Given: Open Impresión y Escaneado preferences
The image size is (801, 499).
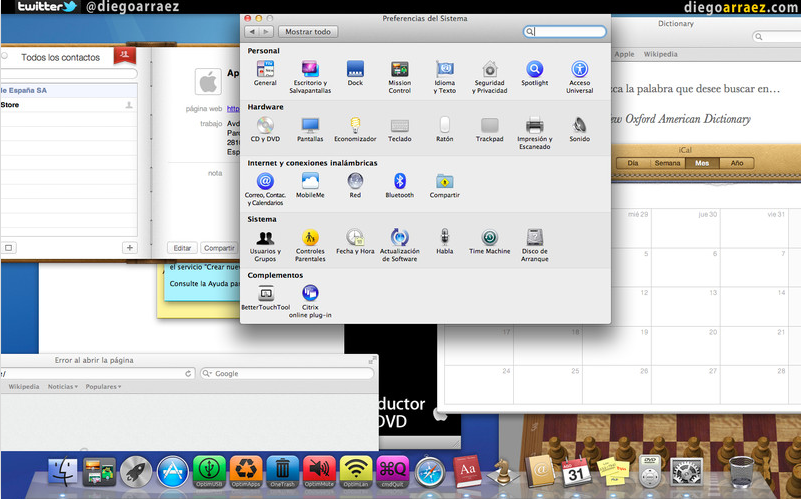Looking at the screenshot, I should 534,133.
